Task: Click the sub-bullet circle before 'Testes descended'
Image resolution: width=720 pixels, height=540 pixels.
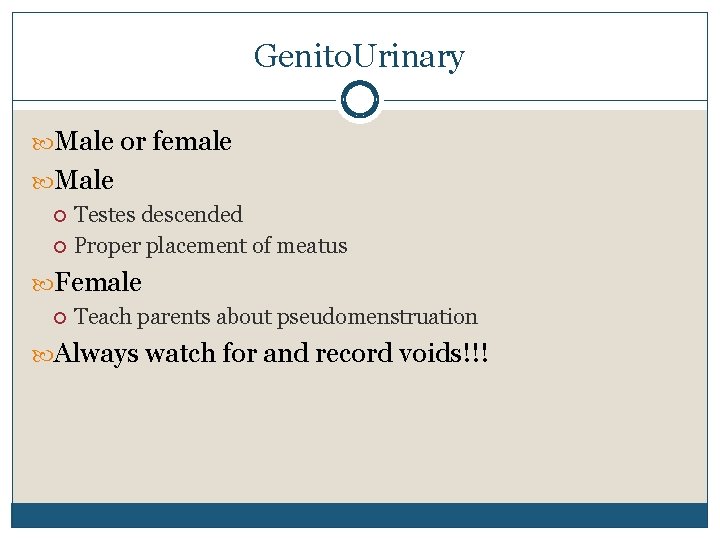Action: [61, 215]
